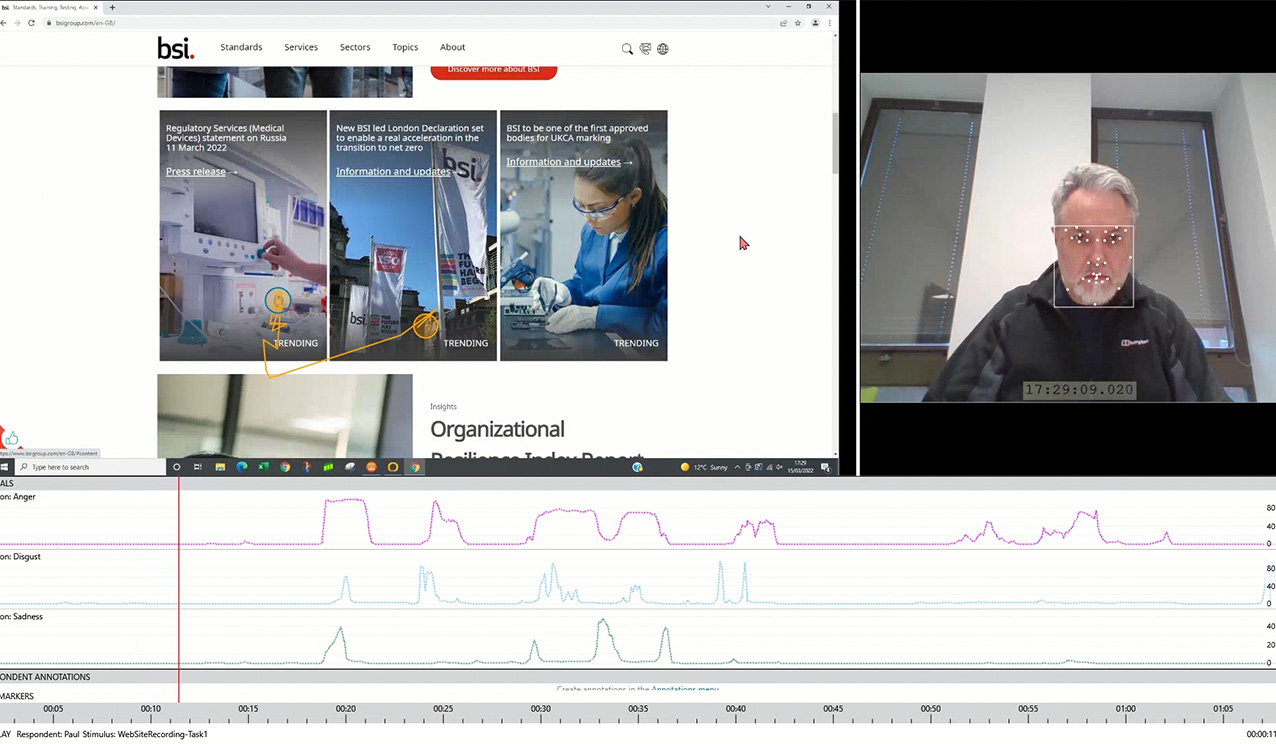The height and width of the screenshot is (744, 1276).
Task: Open the Standards menu
Action: [x=241, y=47]
